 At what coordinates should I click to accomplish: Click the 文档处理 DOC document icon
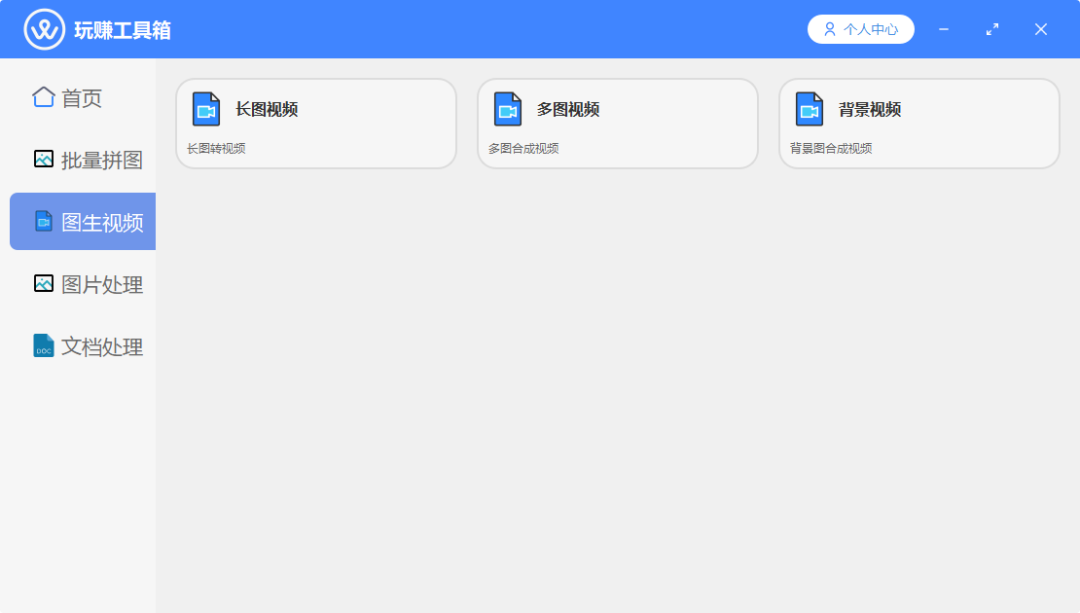[x=42, y=346]
